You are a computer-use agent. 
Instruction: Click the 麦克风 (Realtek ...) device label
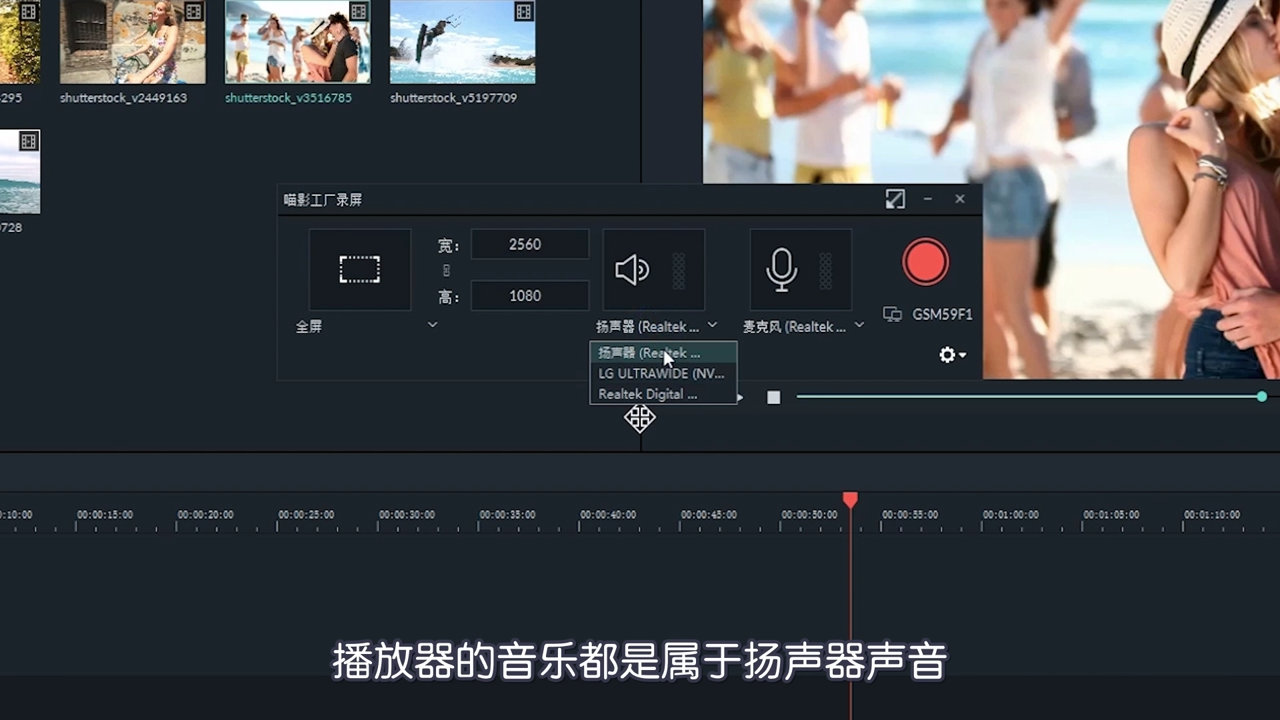coord(794,327)
